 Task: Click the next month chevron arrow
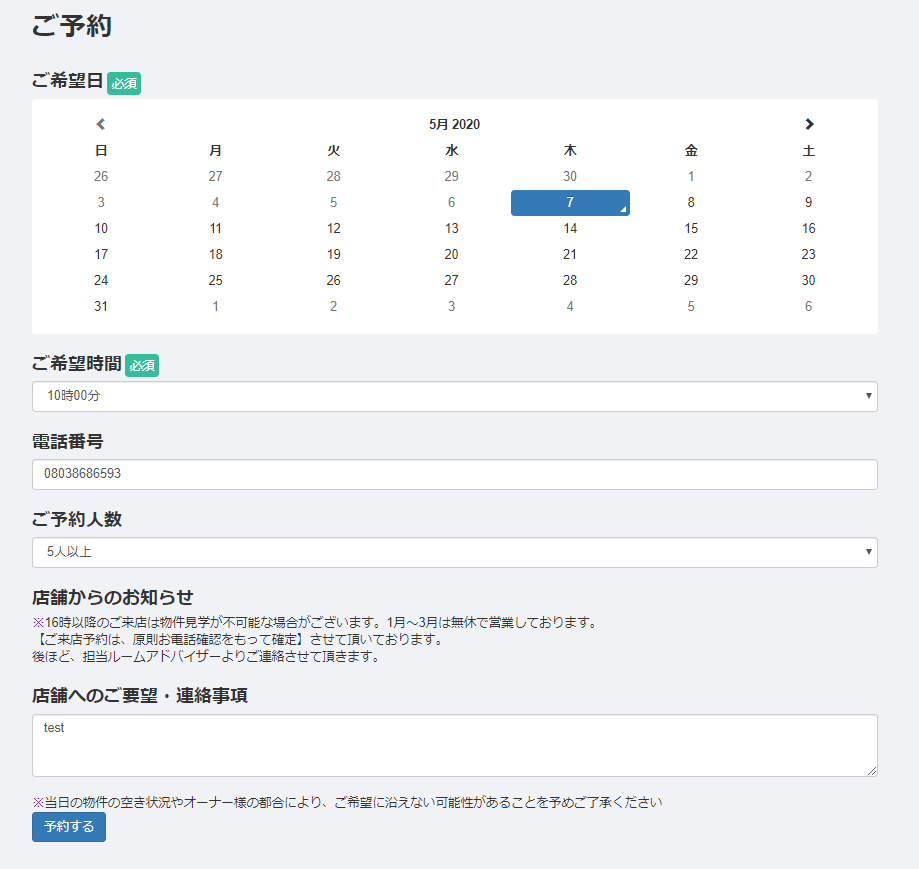[809, 124]
